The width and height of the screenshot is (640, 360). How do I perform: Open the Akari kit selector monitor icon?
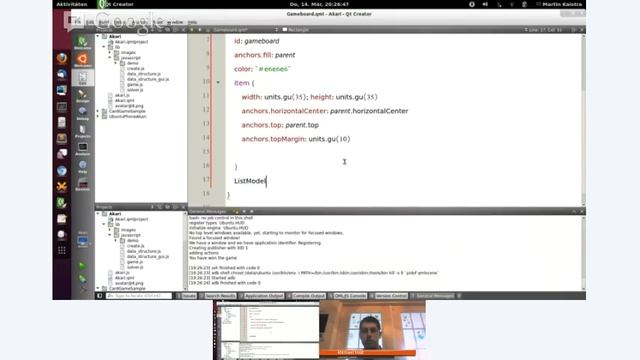point(82,240)
